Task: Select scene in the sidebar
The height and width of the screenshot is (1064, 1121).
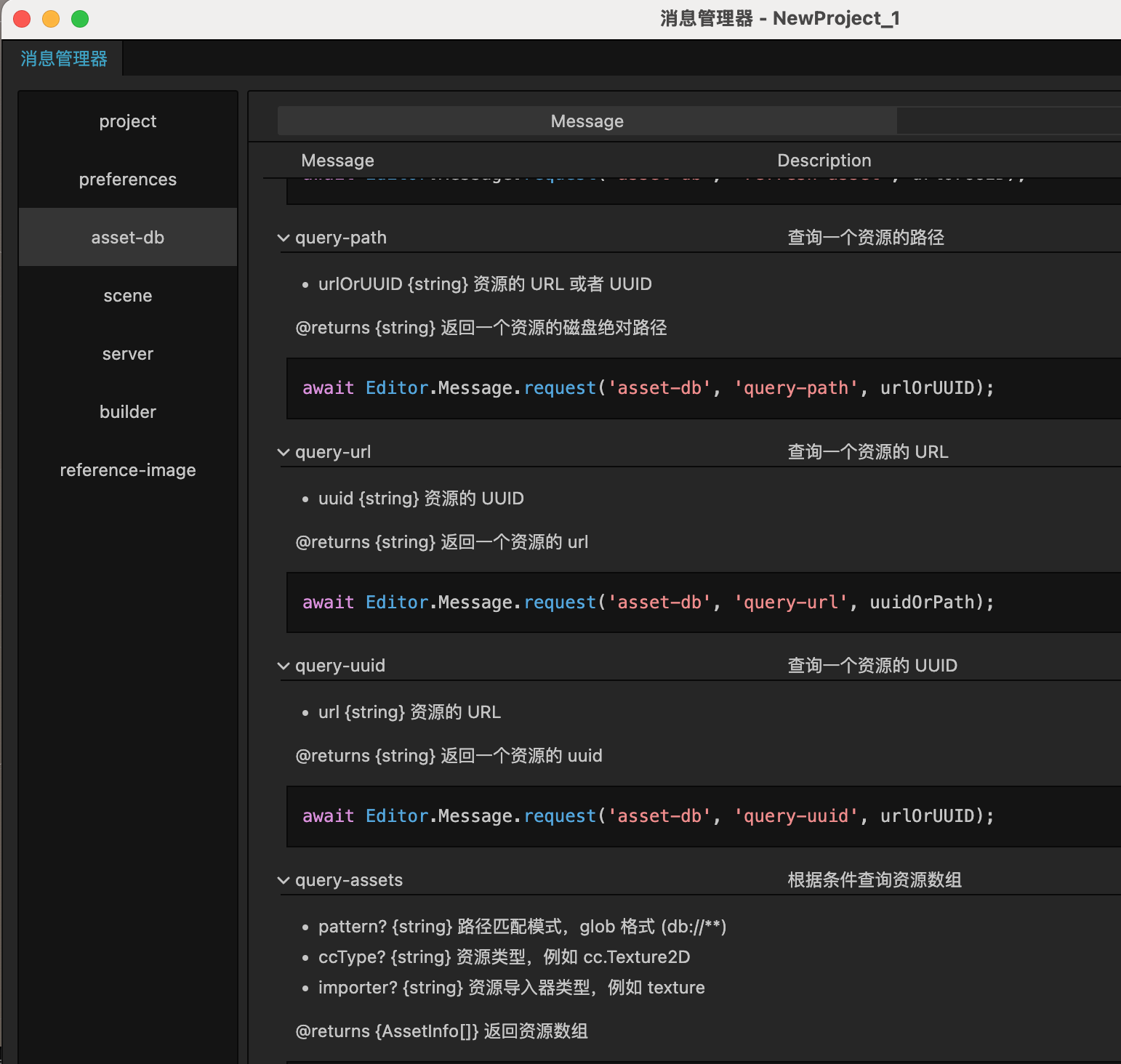Action: [128, 296]
